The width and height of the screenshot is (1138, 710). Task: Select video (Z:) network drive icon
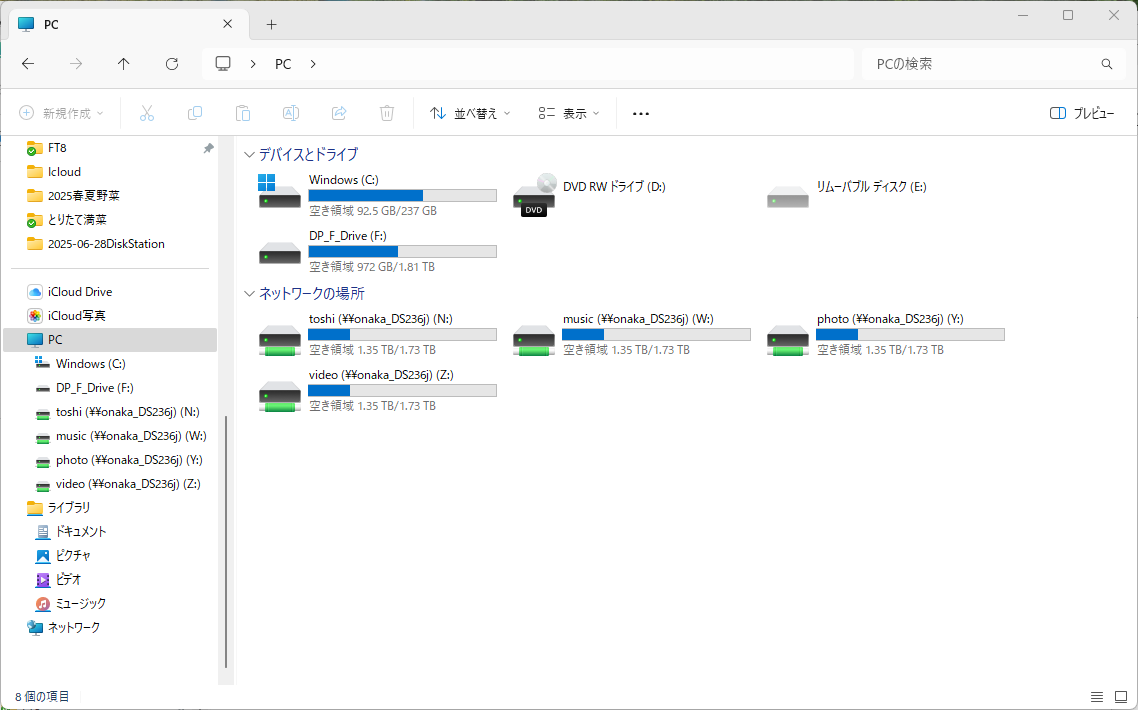point(279,396)
